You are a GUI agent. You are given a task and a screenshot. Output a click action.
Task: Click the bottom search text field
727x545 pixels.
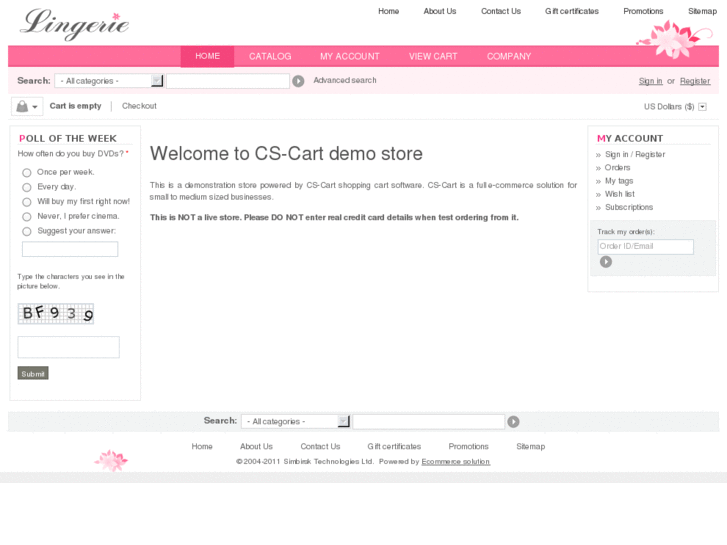(x=428, y=422)
